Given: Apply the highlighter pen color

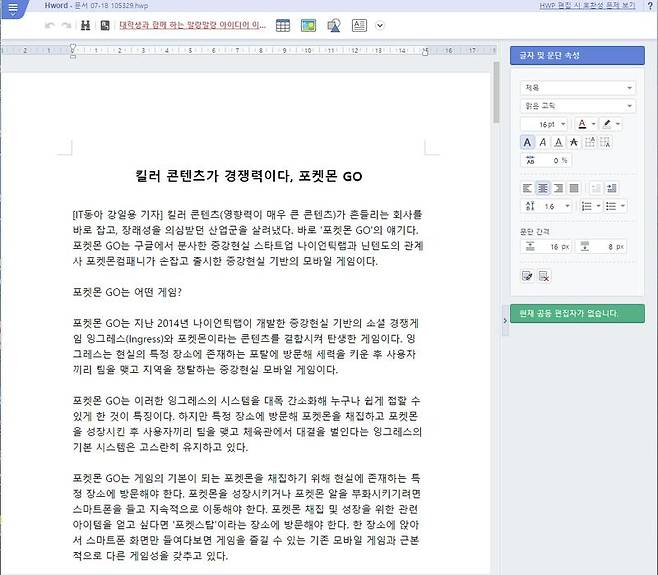Looking at the screenshot, I should tap(607, 124).
